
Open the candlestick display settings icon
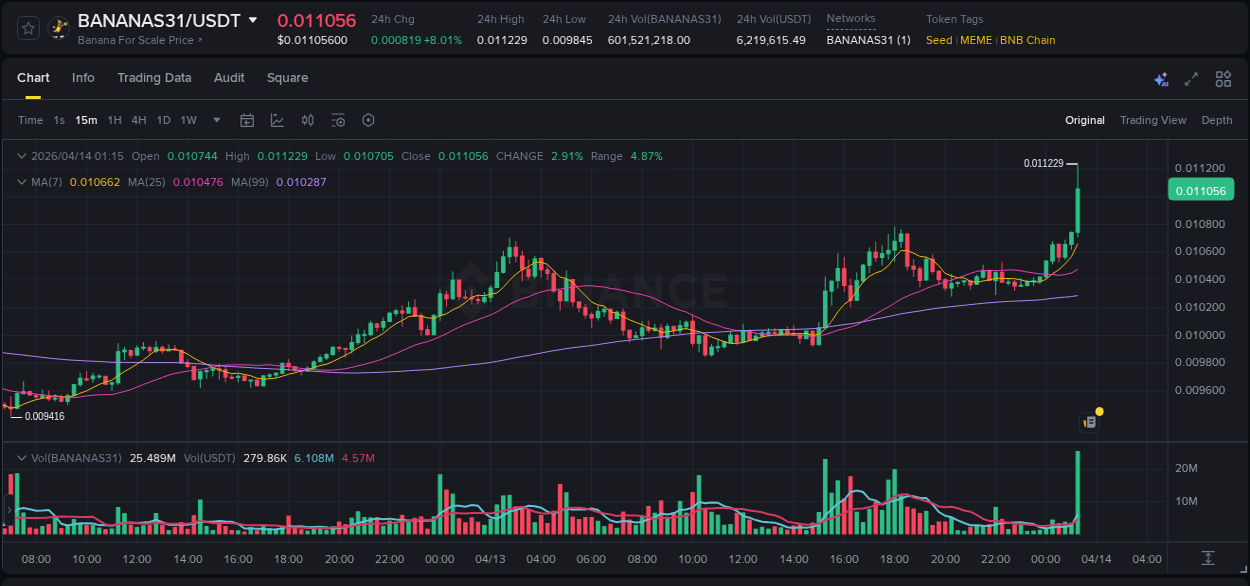pos(308,120)
